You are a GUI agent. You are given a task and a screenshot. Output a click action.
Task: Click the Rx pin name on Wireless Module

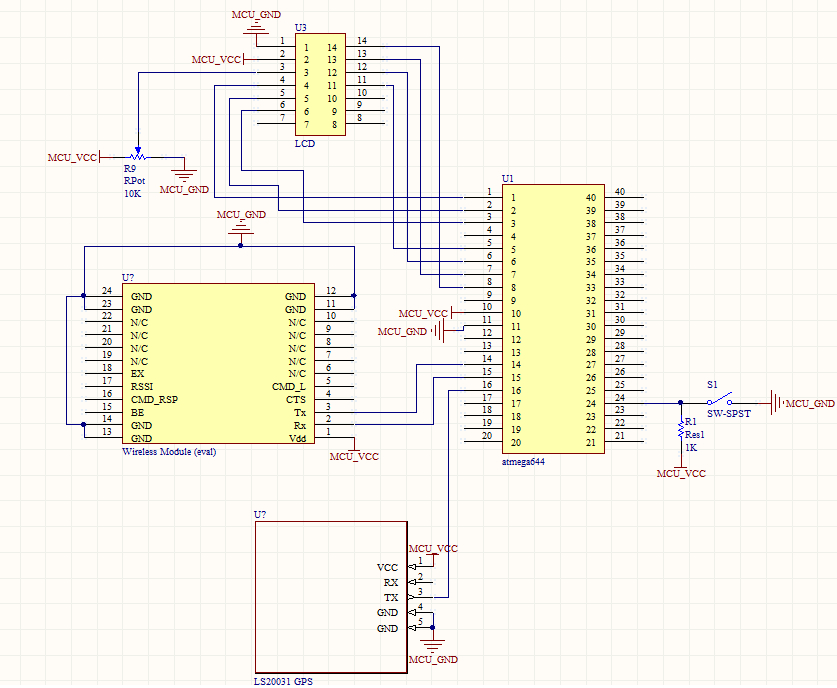299,425
